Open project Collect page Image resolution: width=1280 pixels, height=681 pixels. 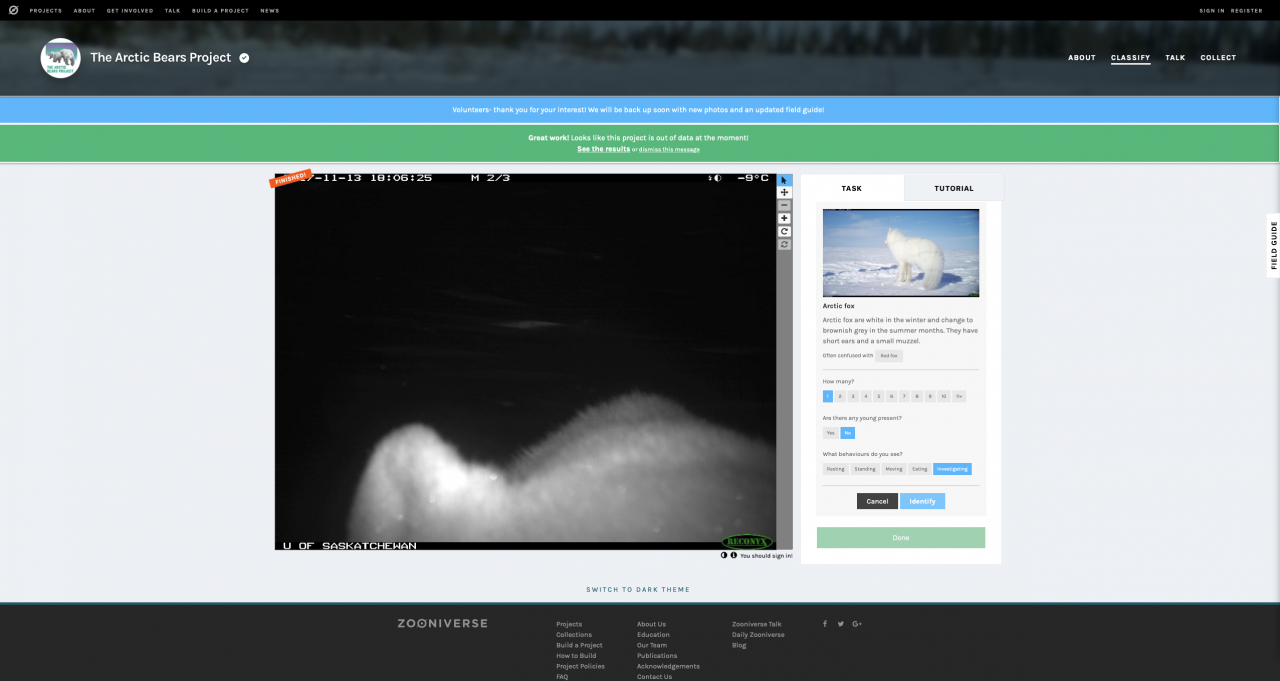1218,58
